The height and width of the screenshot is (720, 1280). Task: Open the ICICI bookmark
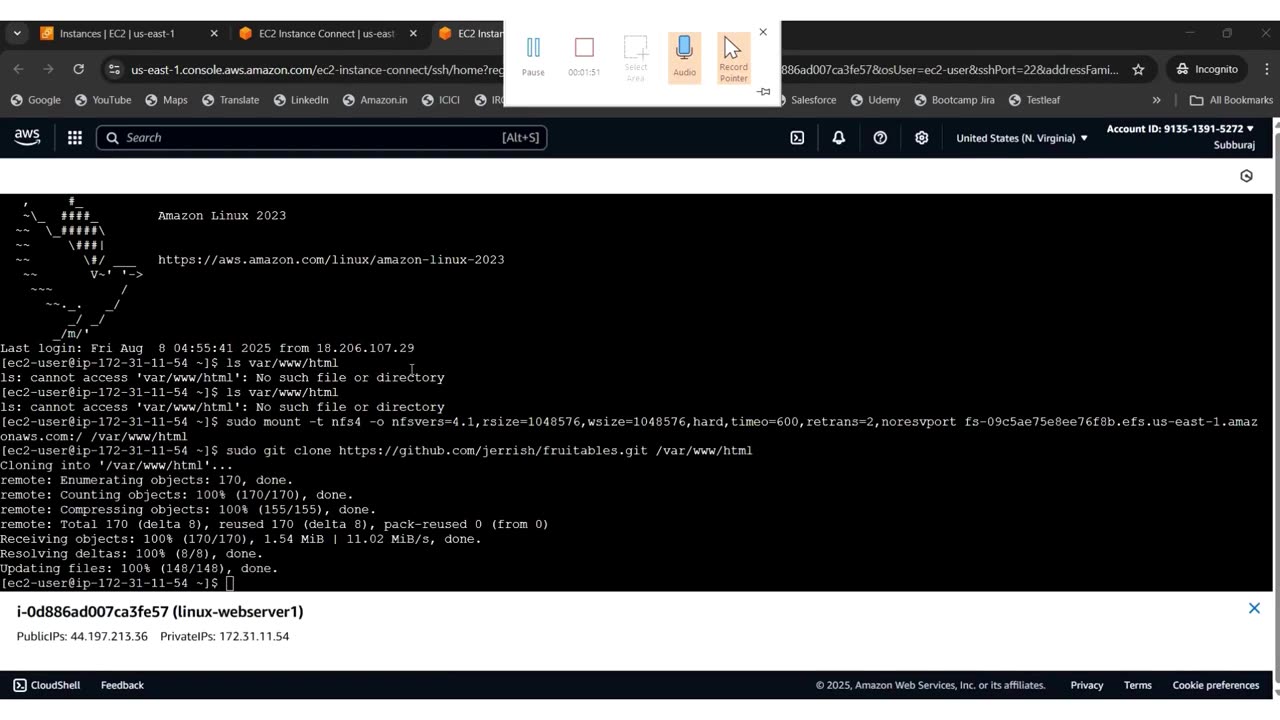pos(441,100)
